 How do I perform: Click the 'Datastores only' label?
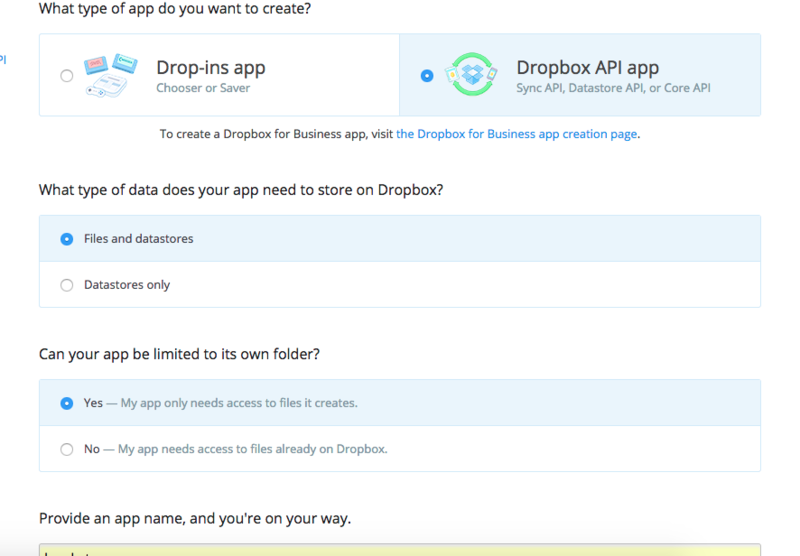coord(127,285)
